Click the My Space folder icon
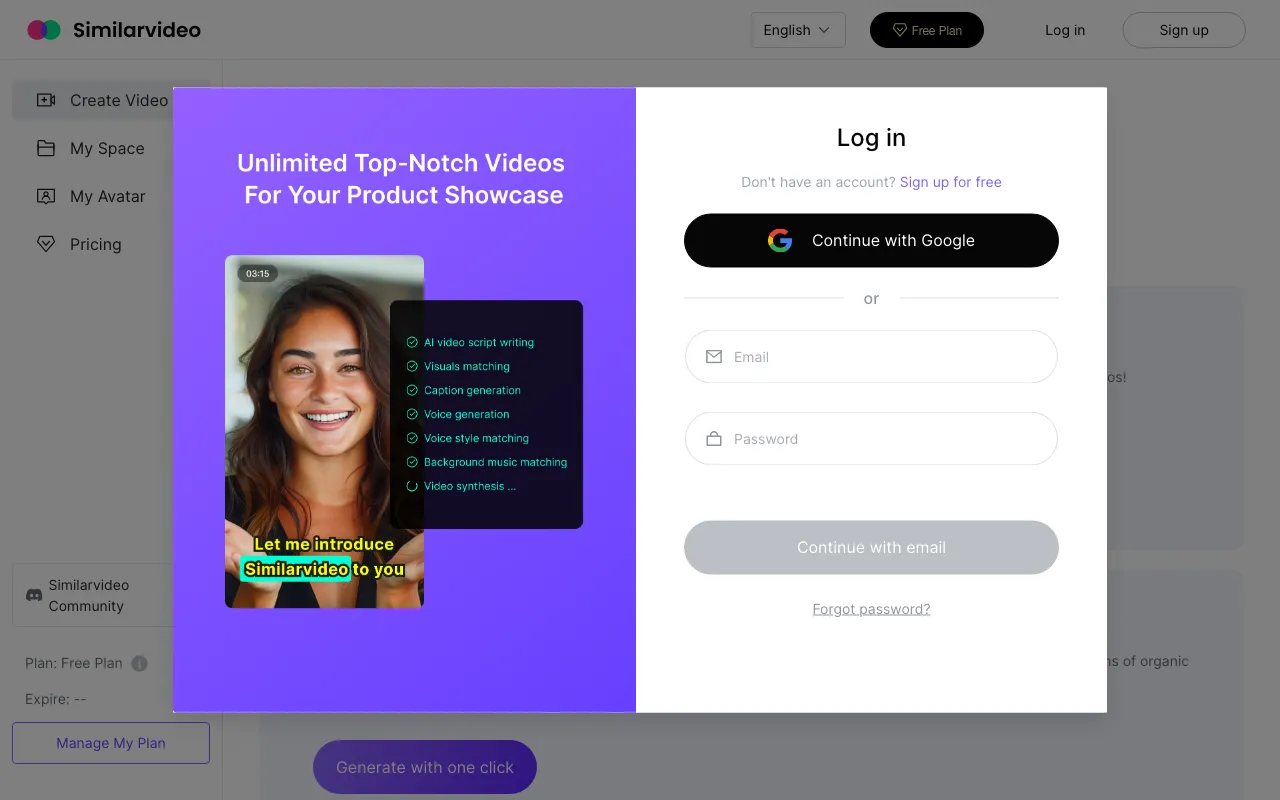The height and width of the screenshot is (800, 1280). (x=46, y=148)
